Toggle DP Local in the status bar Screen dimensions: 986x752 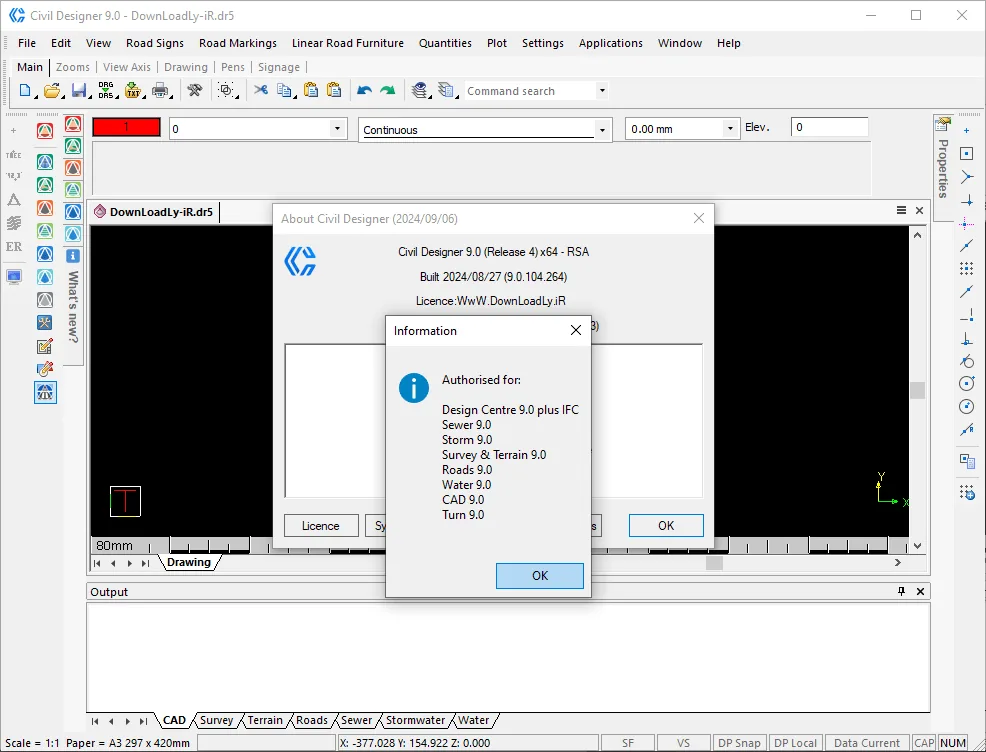pos(795,743)
